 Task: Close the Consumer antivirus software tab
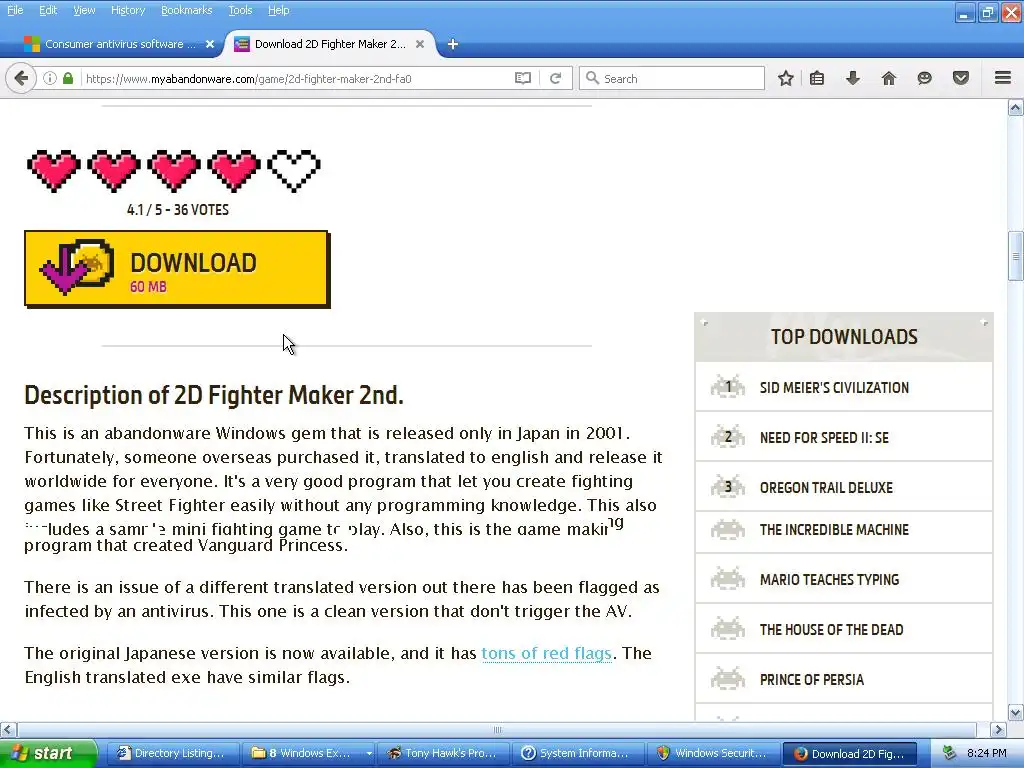tap(210, 44)
